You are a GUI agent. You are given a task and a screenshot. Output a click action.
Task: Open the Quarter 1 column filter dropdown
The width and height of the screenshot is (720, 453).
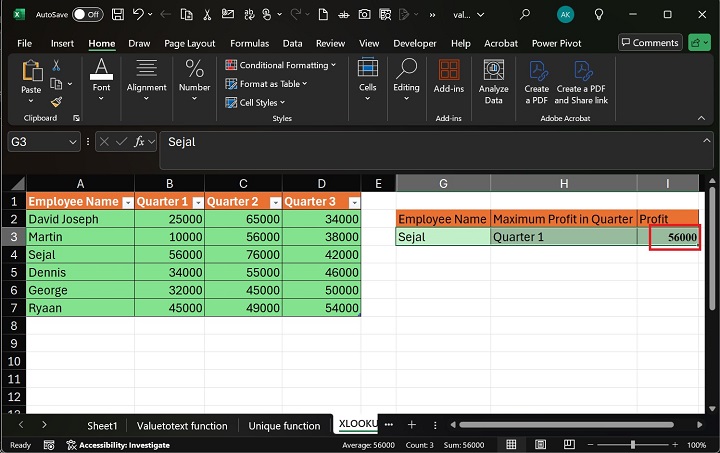[197, 202]
